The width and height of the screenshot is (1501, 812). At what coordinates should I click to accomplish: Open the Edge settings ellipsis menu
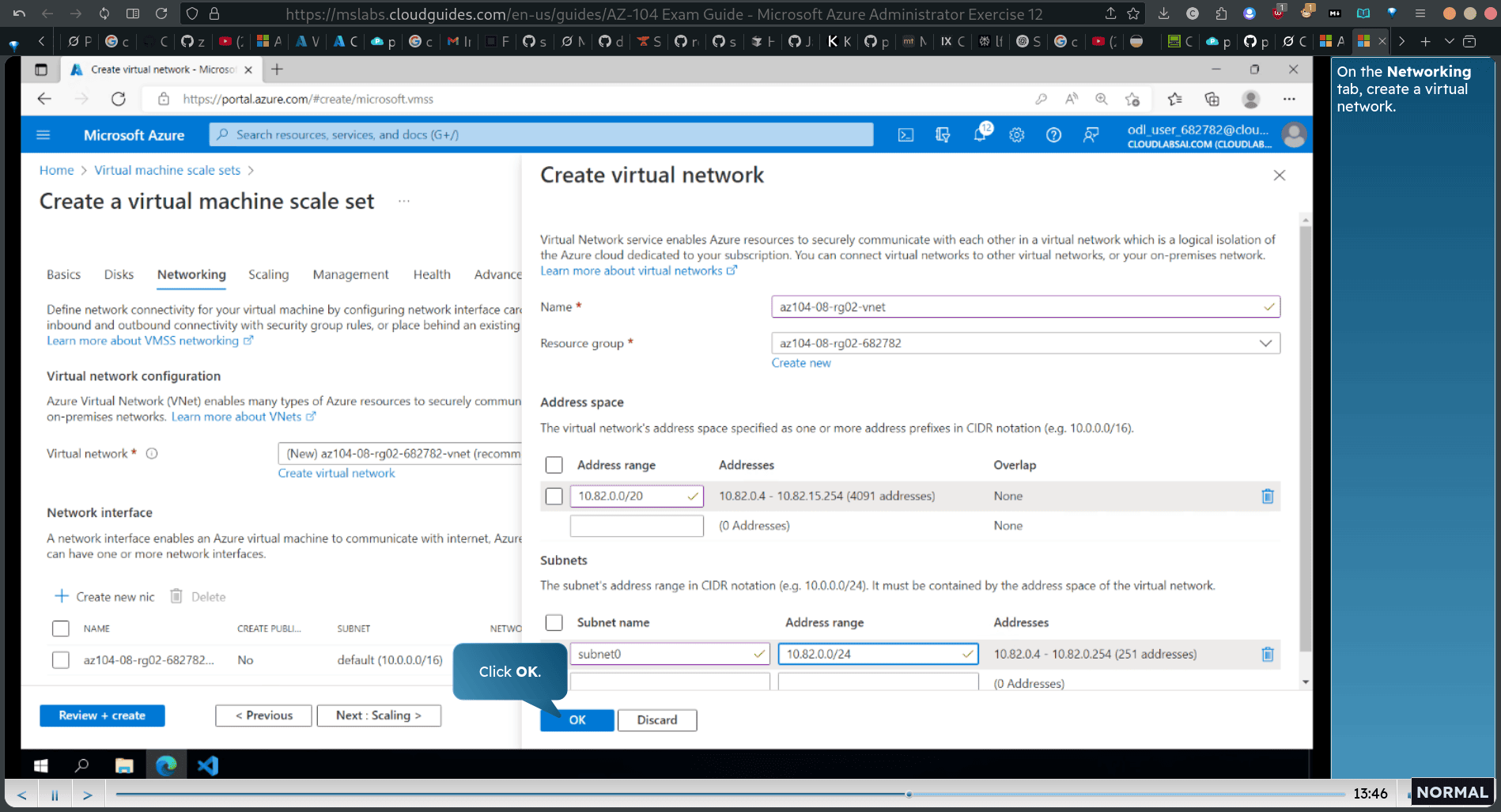click(x=1289, y=99)
